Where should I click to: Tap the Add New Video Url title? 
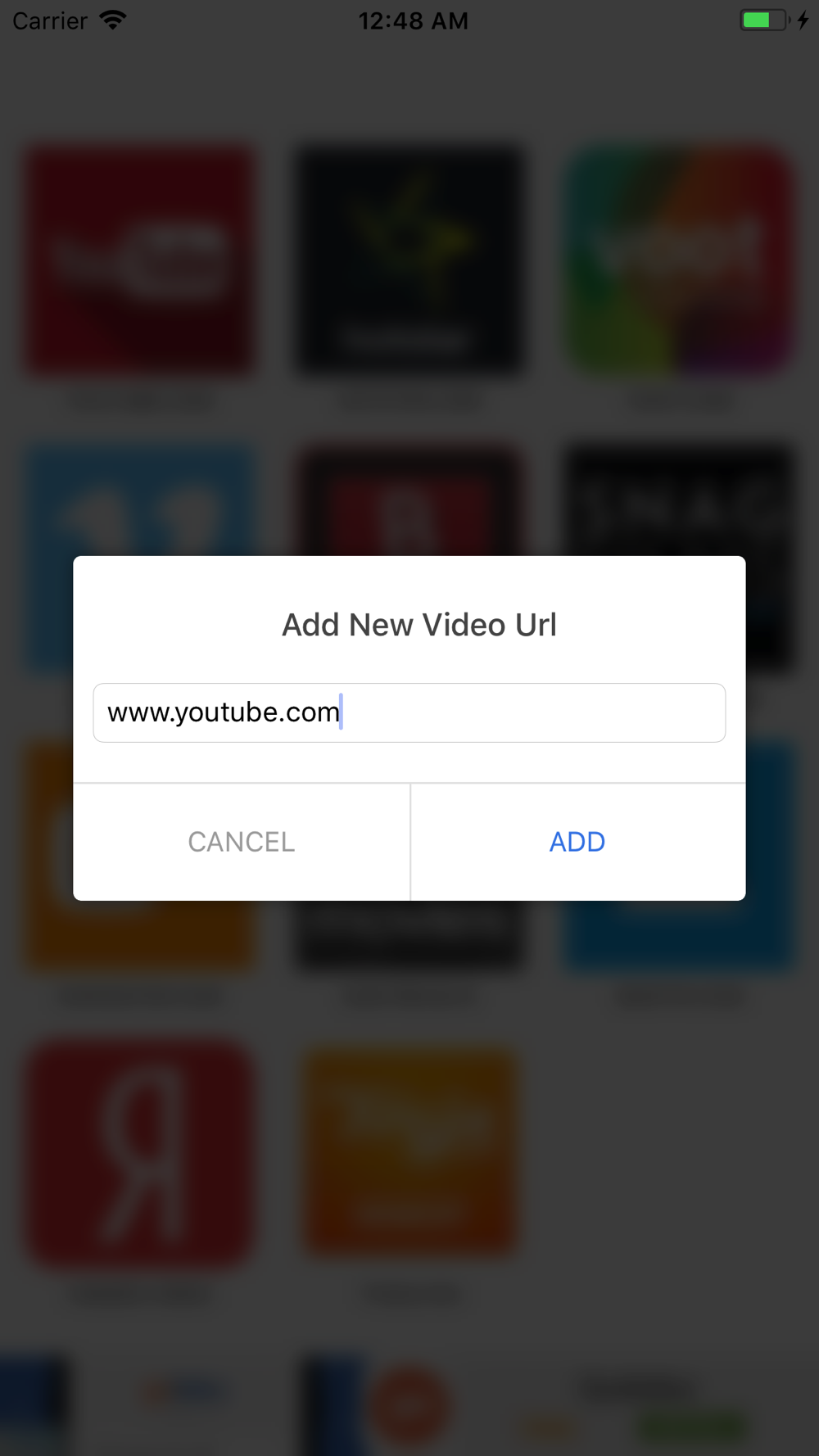(419, 625)
